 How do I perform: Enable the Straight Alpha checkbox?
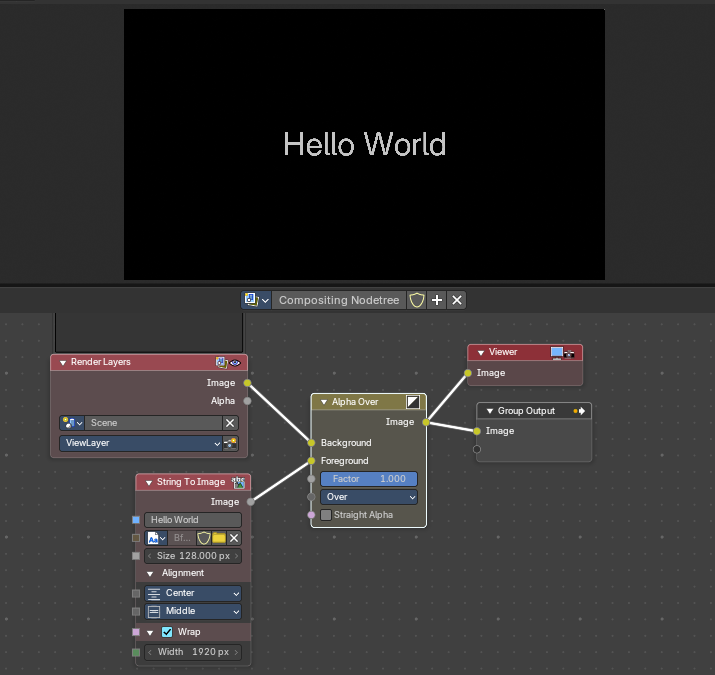click(x=326, y=515)
